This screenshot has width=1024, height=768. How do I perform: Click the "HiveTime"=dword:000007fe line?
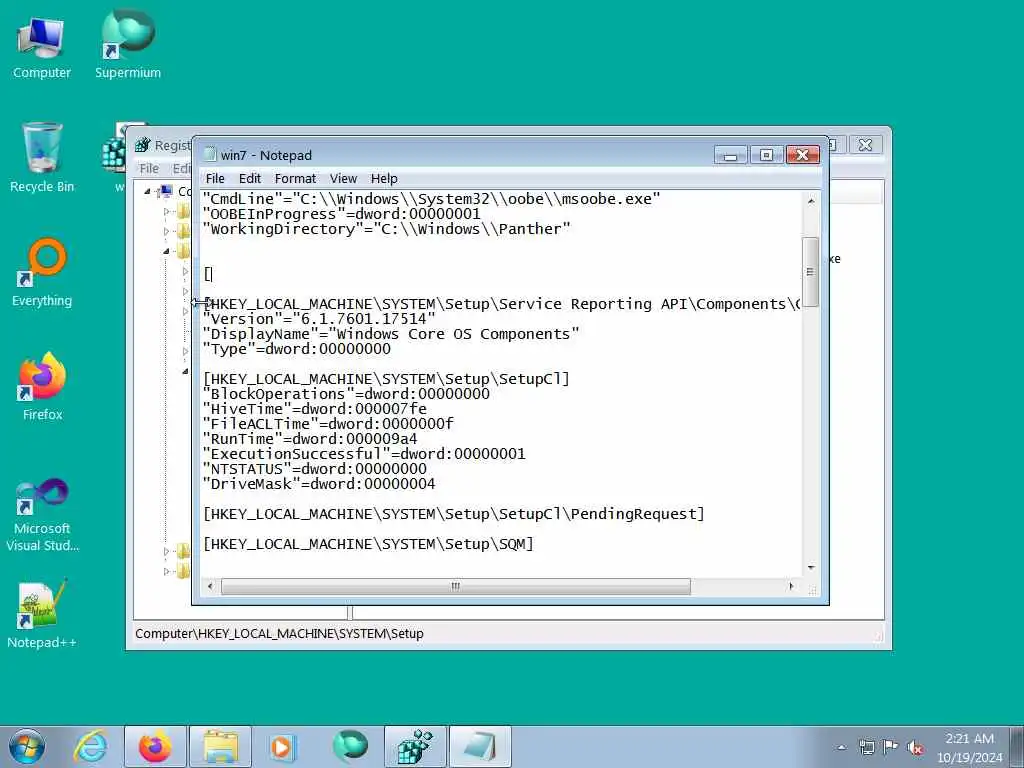coord(315,409)
